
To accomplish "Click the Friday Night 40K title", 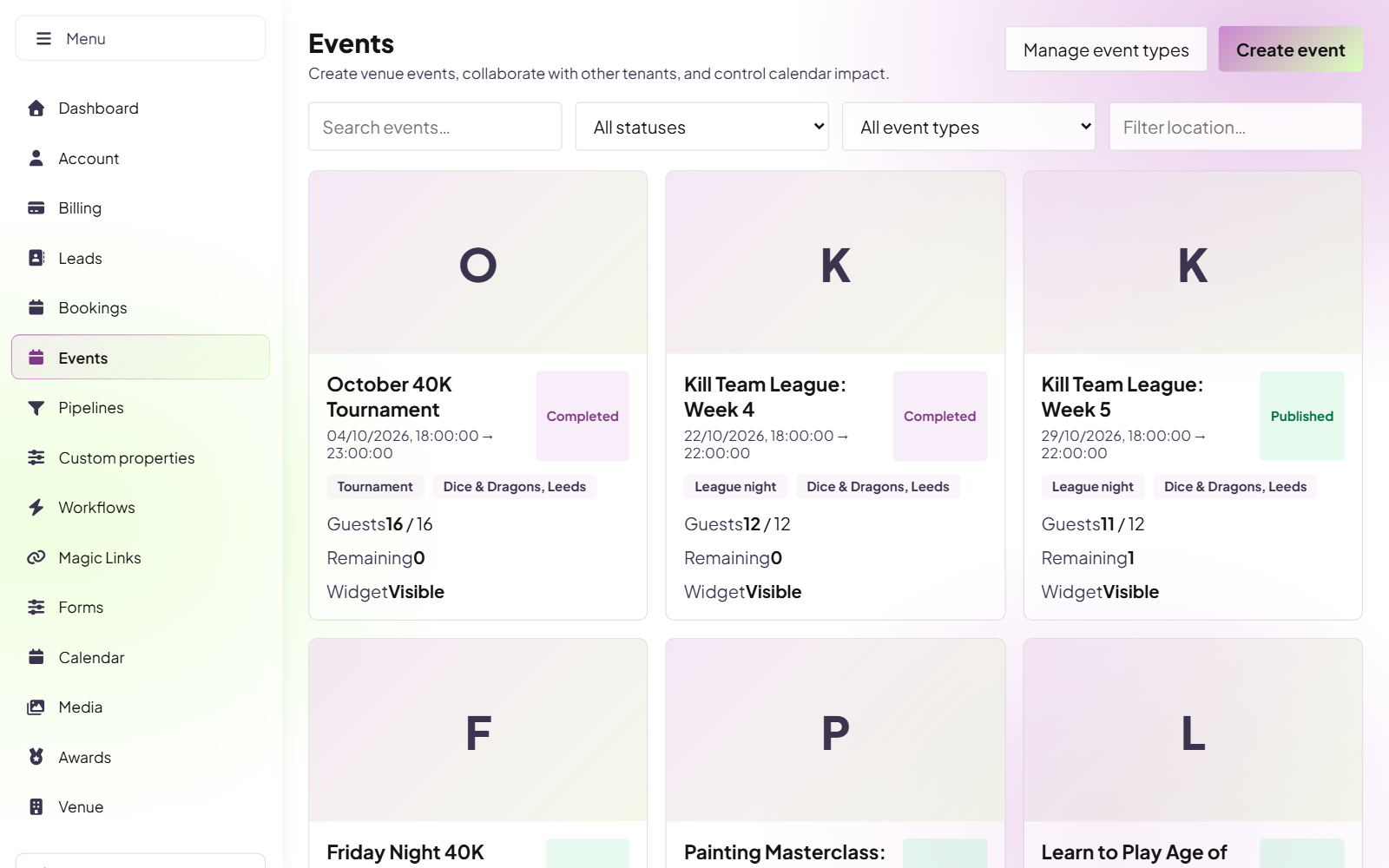I will coord(405,852).
